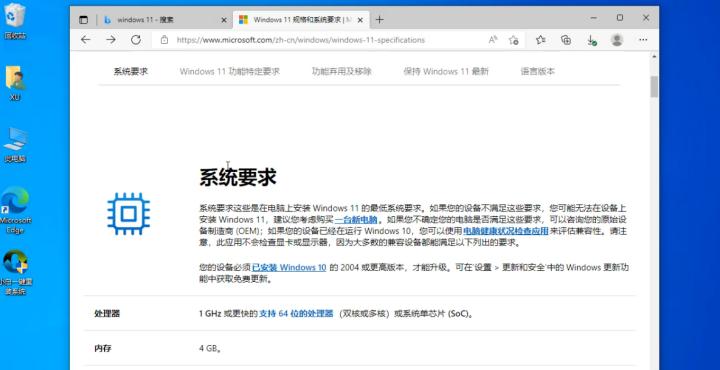This screenshot has width=720, height=370.
Task: Select the Microsoft Edge desktop shortcut
Action: (x=15, y=210)
